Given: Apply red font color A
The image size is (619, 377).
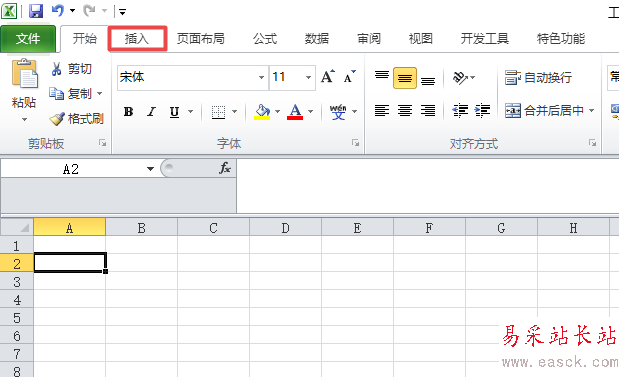Looking at the screenshot, I should point(295,112).
